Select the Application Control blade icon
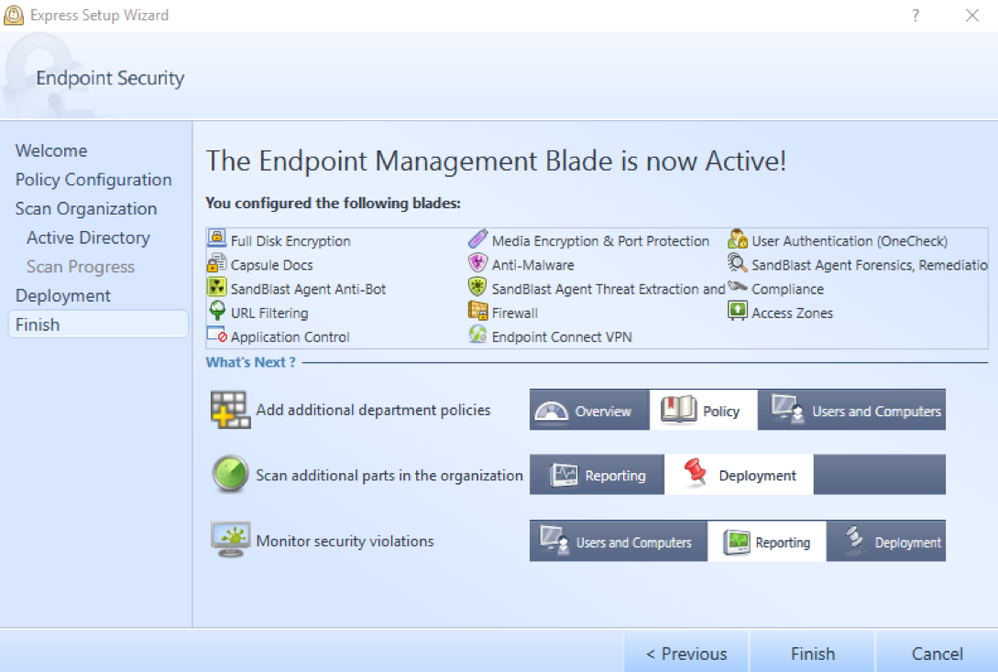This screenshot has height=672, width=998. point(216,335)
